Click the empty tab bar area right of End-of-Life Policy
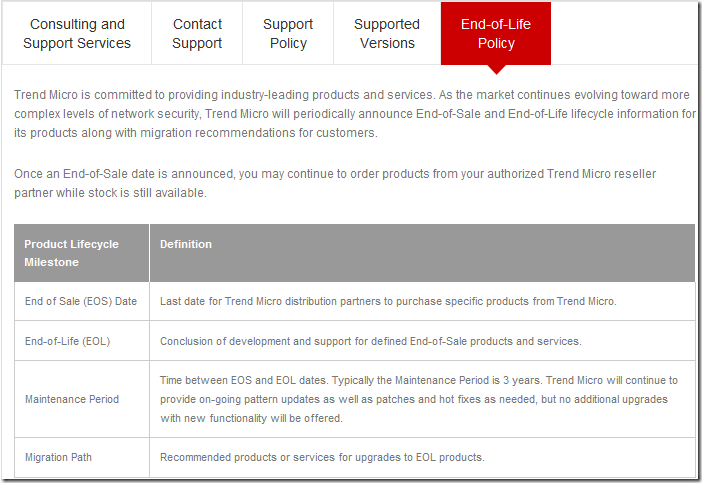This screenshot has width=702, height=483. tap(625, 34)
